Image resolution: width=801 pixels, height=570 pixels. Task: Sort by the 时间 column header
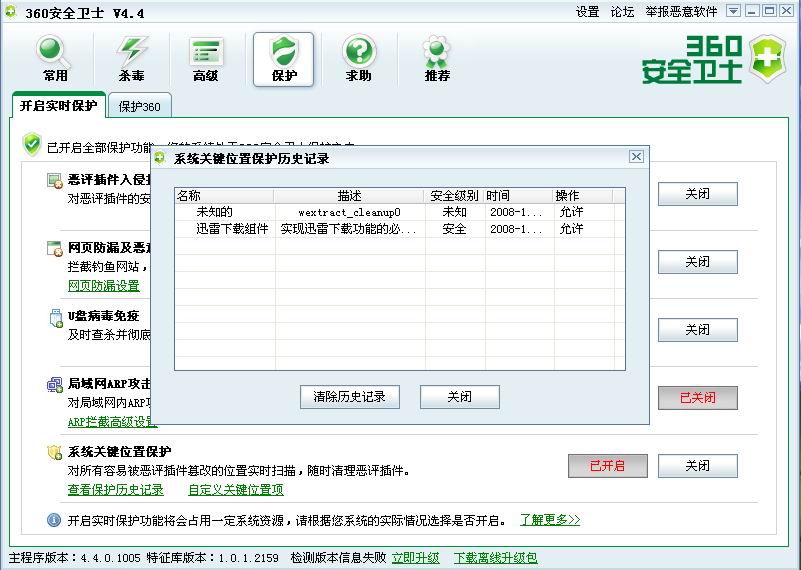[519, 196]
